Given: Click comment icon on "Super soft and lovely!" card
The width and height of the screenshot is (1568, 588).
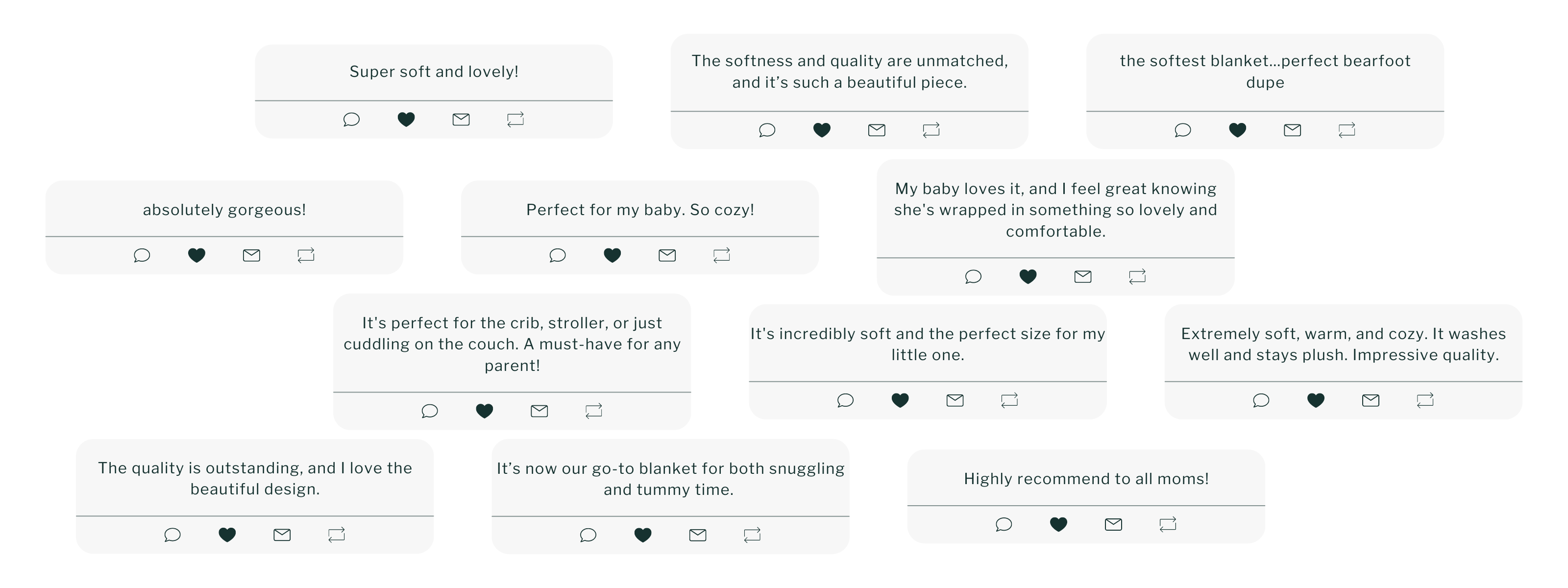Looking at the screenshot, I should (351, 119).
